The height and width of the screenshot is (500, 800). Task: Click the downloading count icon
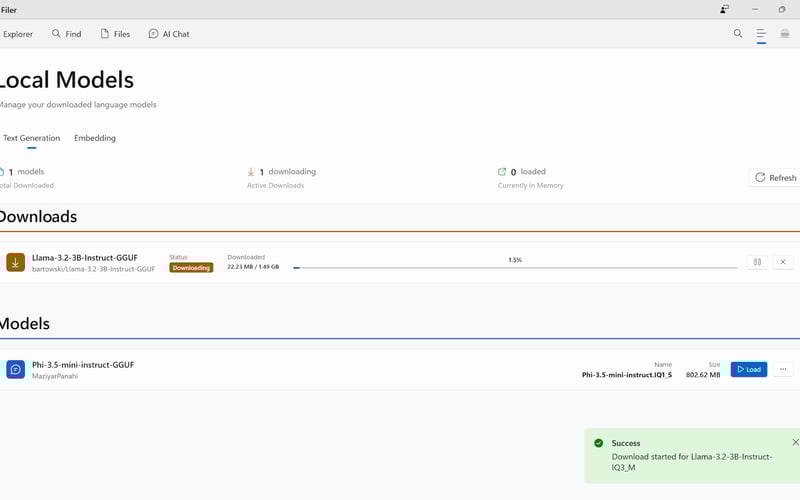[251, 172]
